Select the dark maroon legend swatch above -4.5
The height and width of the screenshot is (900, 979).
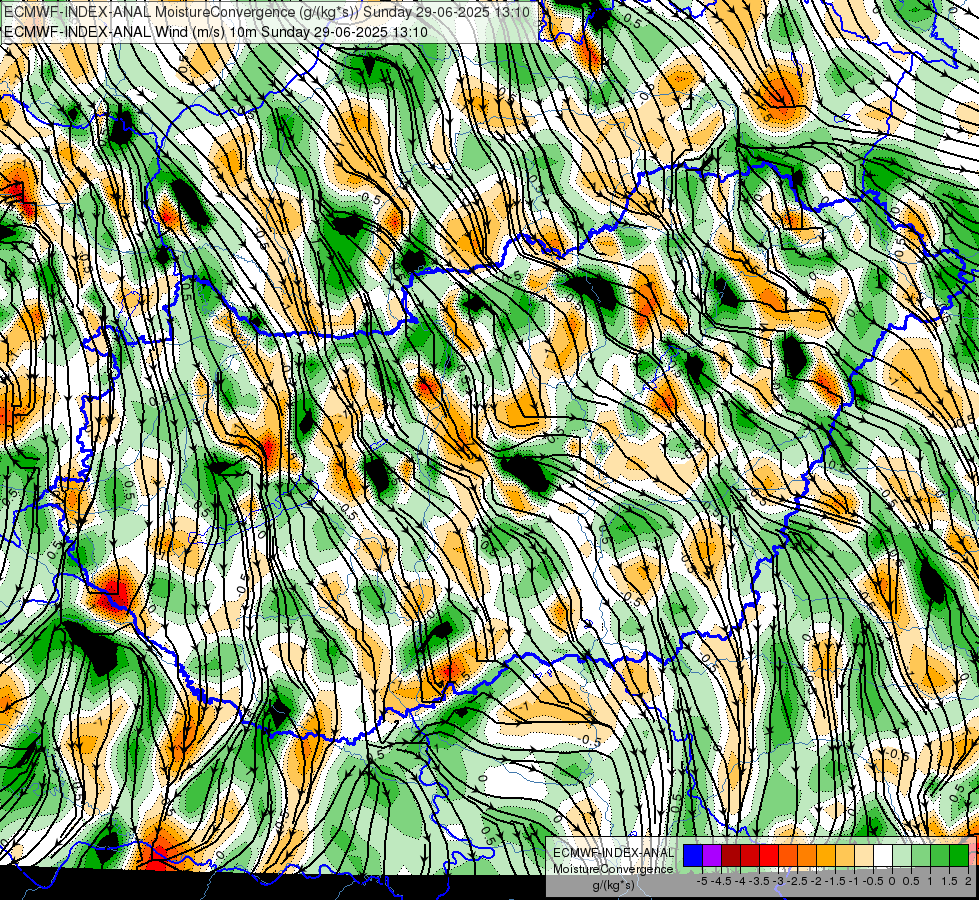(x=731, y=856)
